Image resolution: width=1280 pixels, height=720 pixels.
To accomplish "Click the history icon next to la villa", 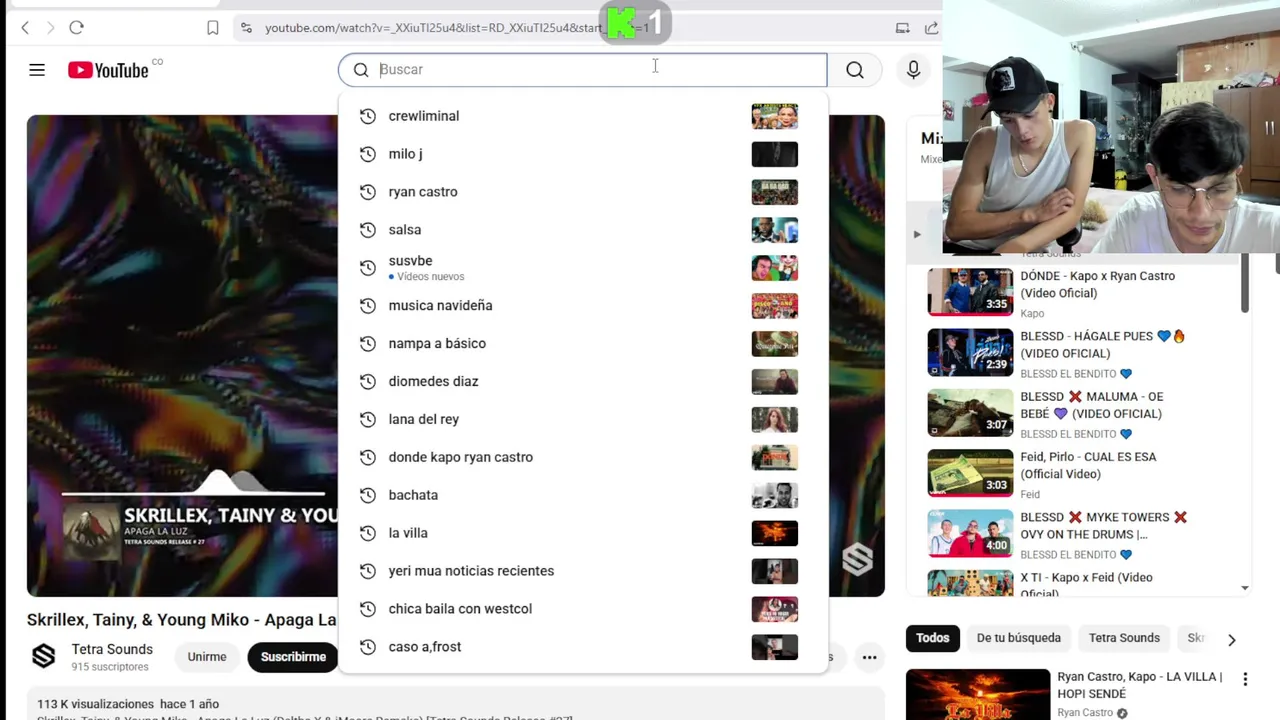I will click(x=368, y=533).
